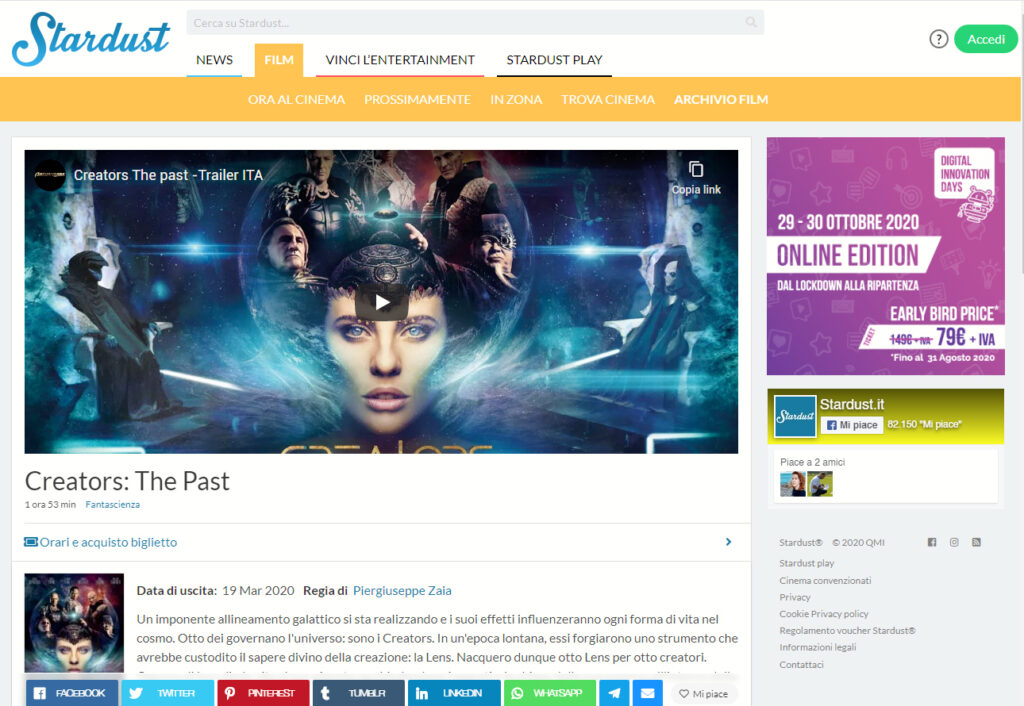Share the page on Pinterest
Image resolution: width=1024 pixels, height=706 pixels.
[263, 693]
